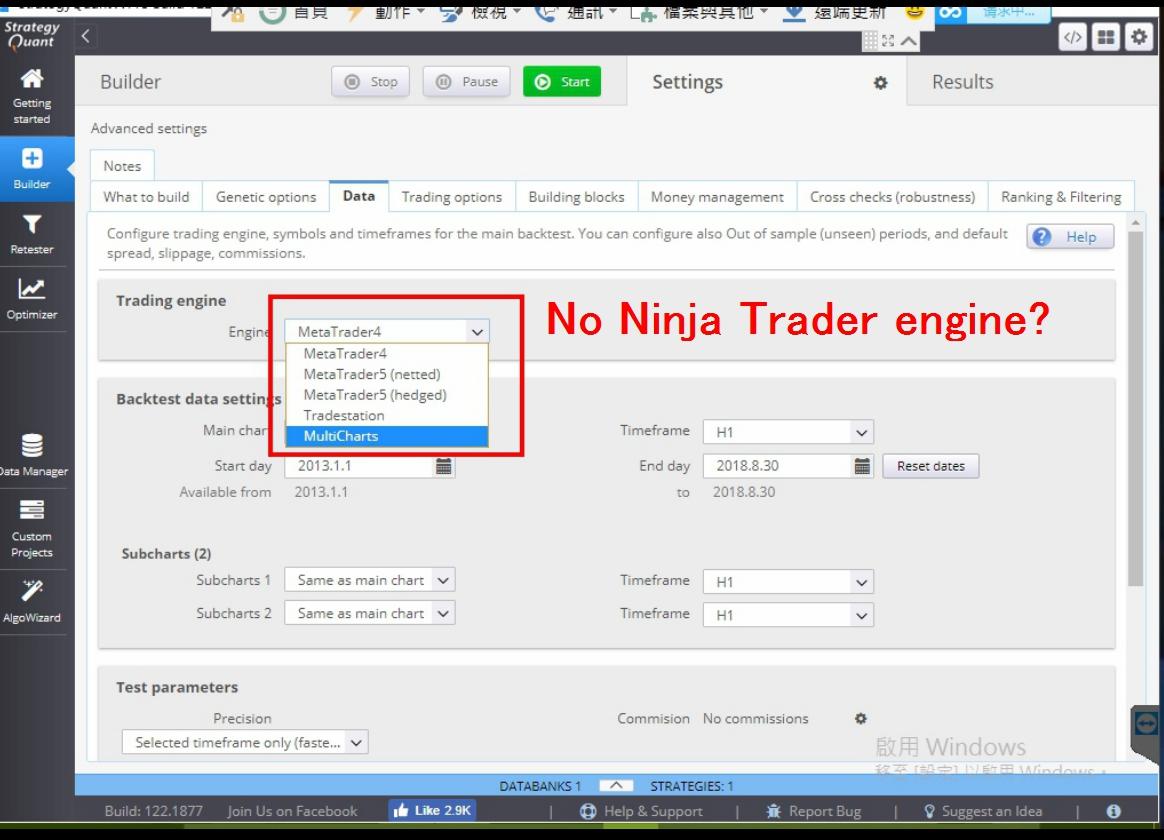This screenshot has width=1164, height=840.
Task: Switch to the Genetic options tab
Action: click(x=266, y=197)
